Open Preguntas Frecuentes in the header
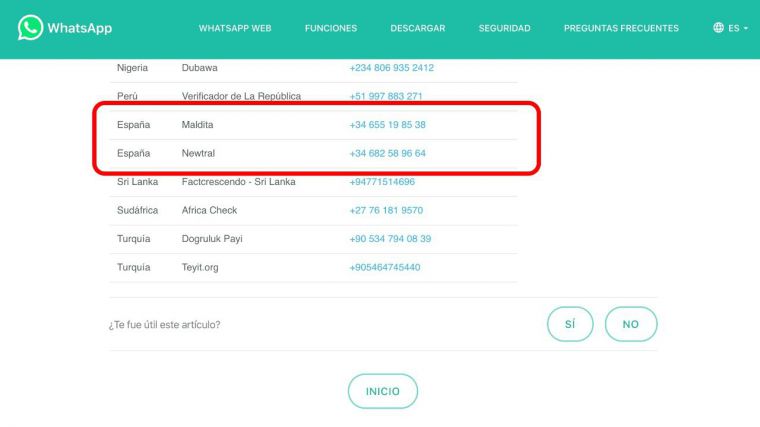Viewport: 760px width, 427px height. pyautogui.click(x=621, y=28)
